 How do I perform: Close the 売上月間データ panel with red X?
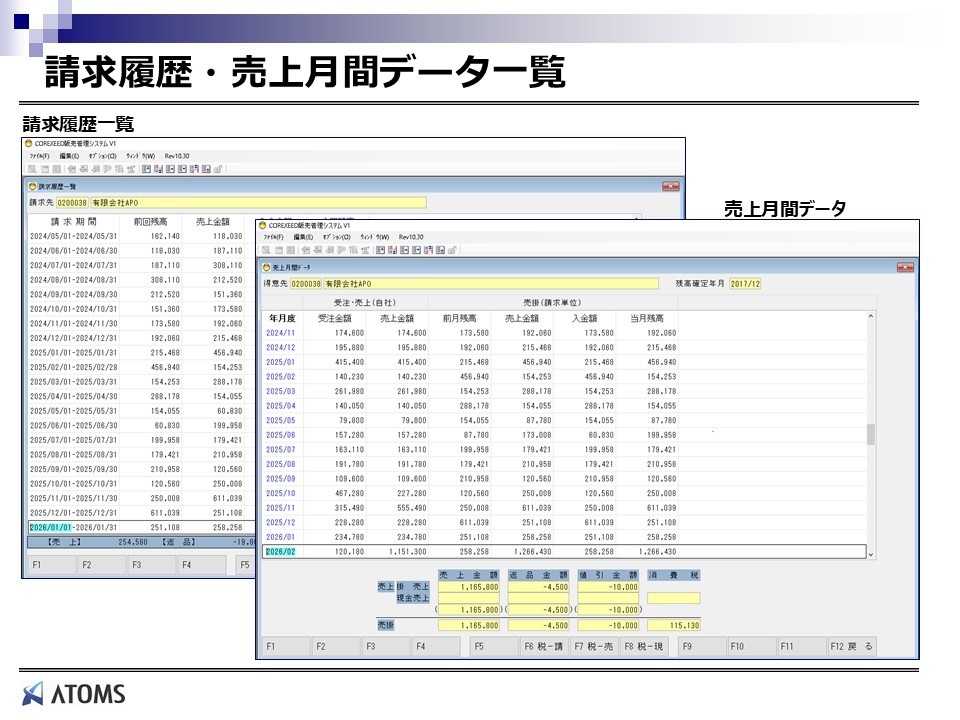905,268
